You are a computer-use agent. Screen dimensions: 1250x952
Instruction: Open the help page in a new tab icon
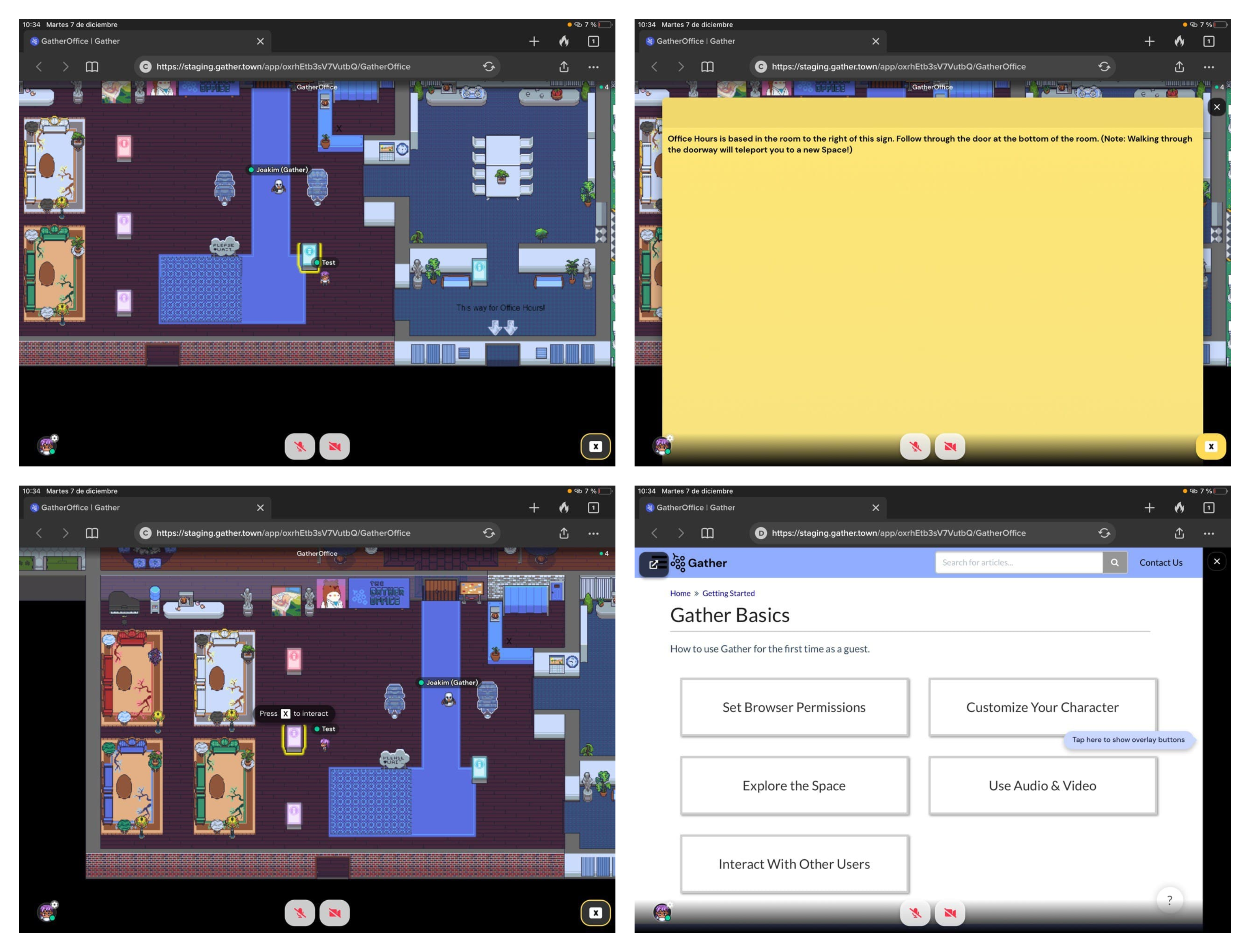click(653, 564)
